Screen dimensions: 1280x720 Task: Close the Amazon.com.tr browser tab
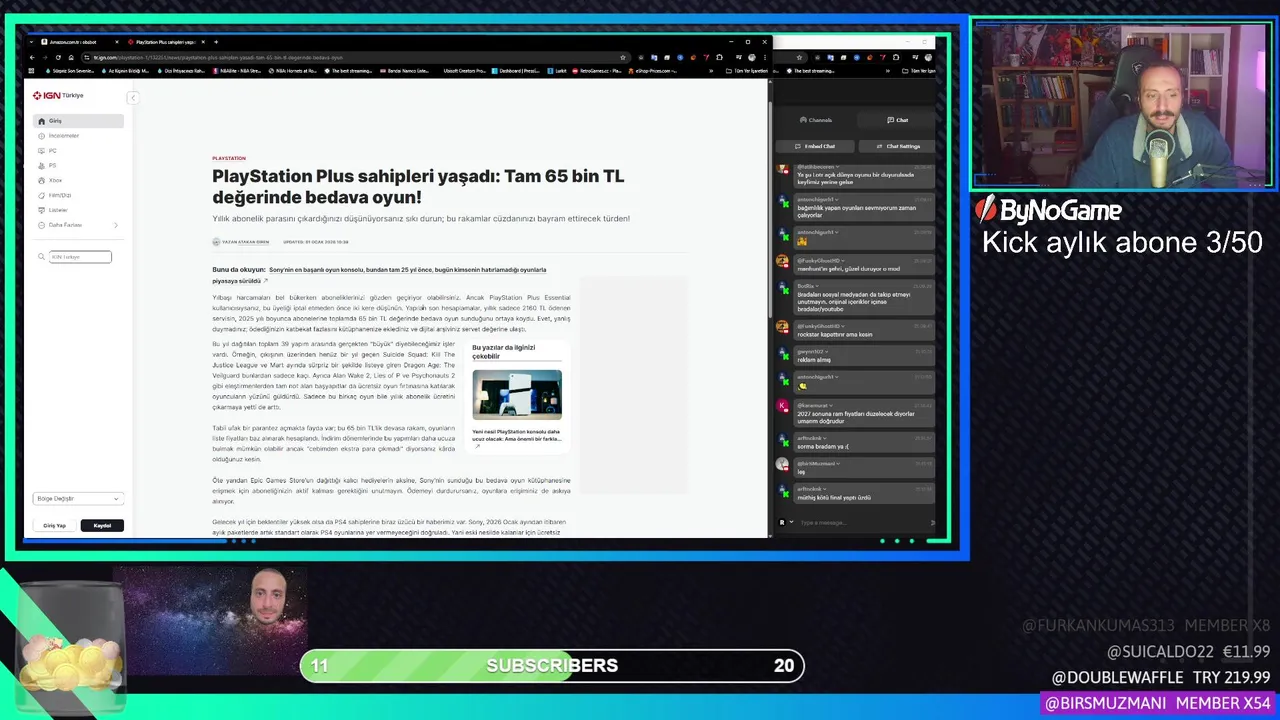tap(119, 42)
